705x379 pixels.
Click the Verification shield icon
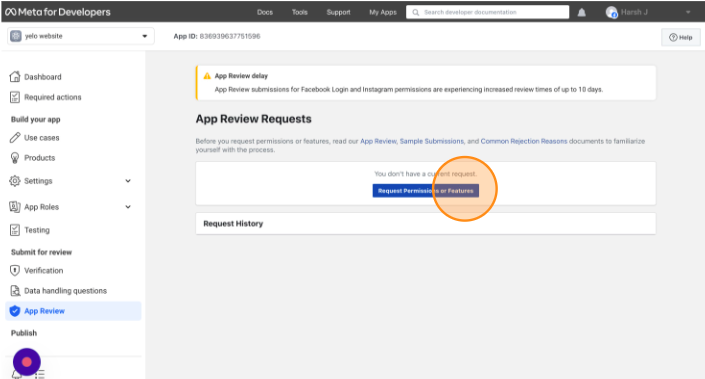pos(15,270)
